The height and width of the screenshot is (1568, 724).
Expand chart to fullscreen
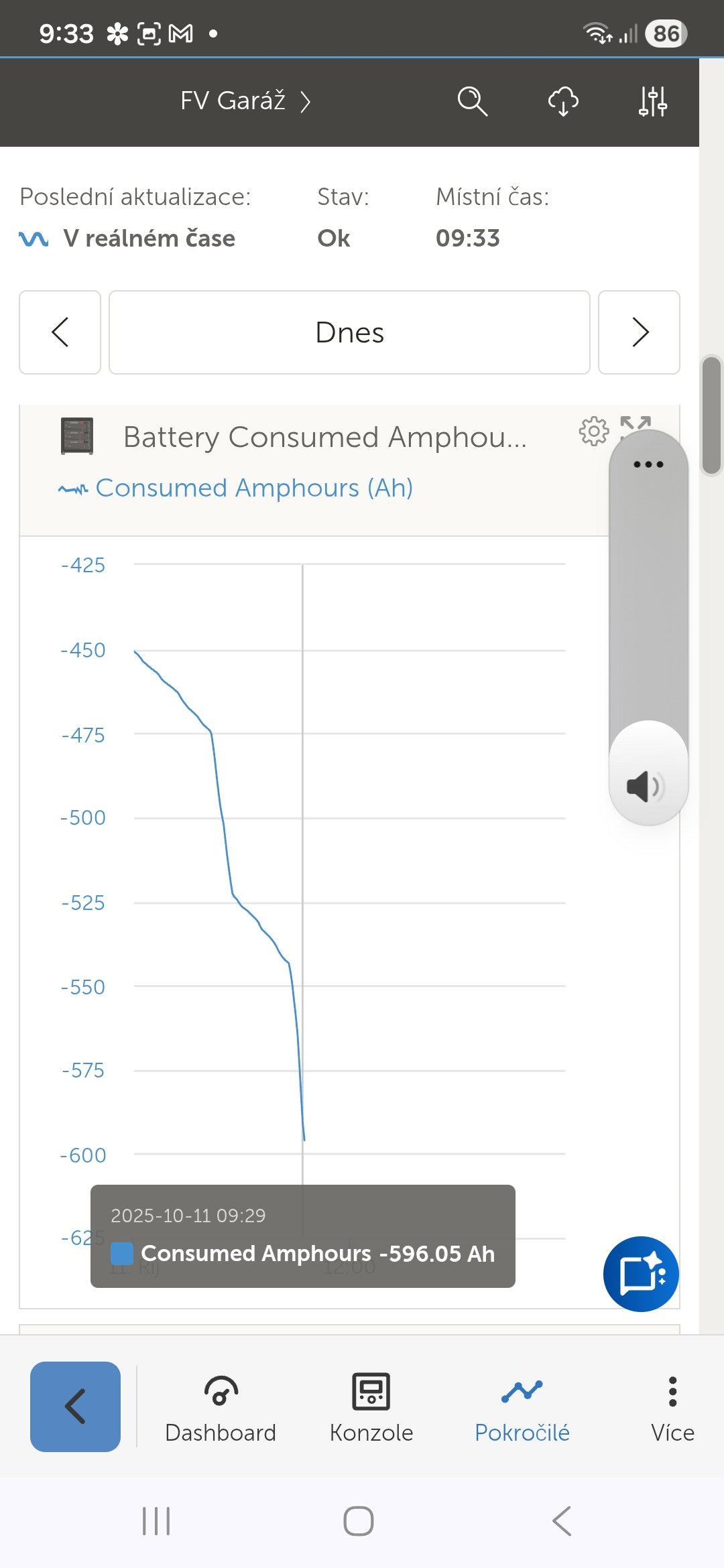pyautogui.click(x=635, y=423)
